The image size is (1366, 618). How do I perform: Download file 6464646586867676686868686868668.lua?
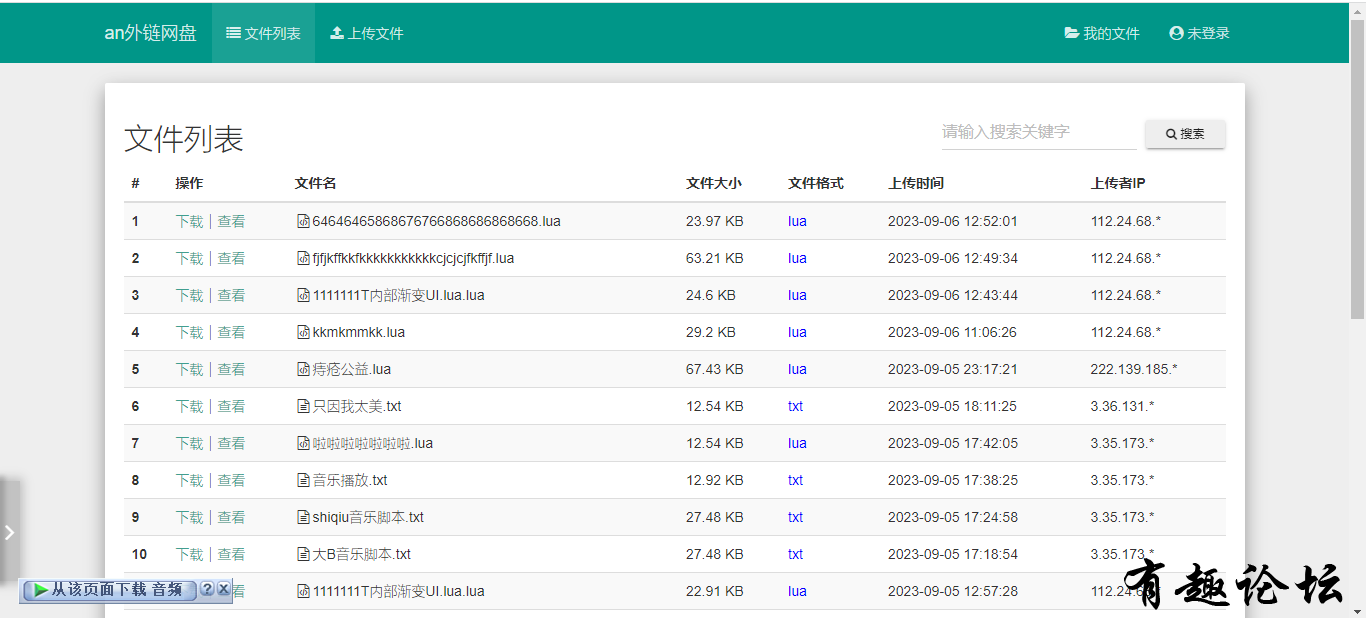point(189,221)
